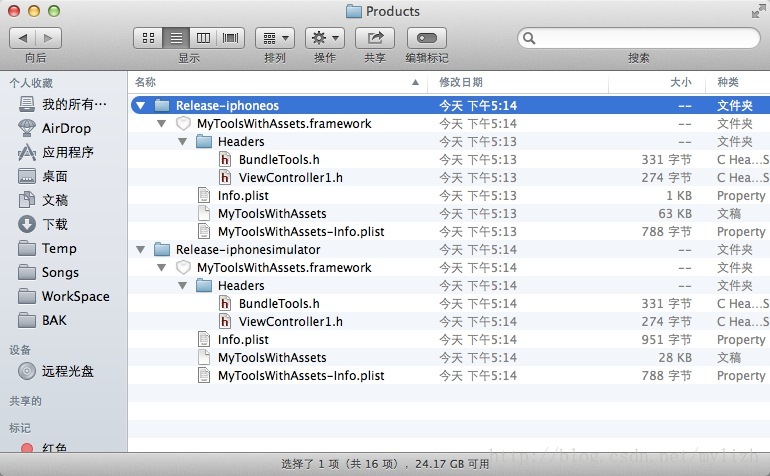Collapse the Release-iphonesimulator folder
The image size is (770, 476).
[x=141, y=250]
